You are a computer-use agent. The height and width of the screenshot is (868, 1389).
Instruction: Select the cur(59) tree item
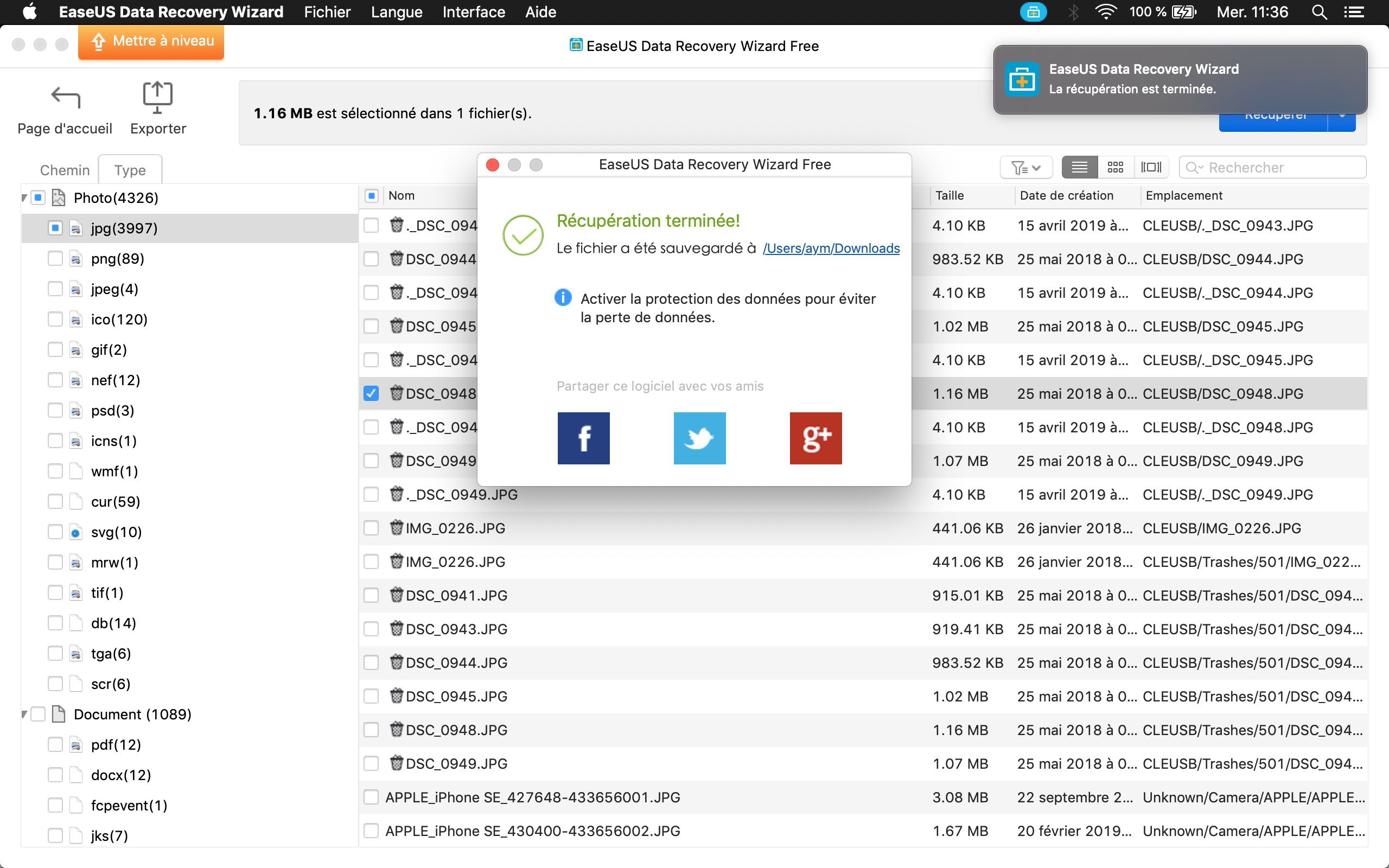[x=116, y=502]
